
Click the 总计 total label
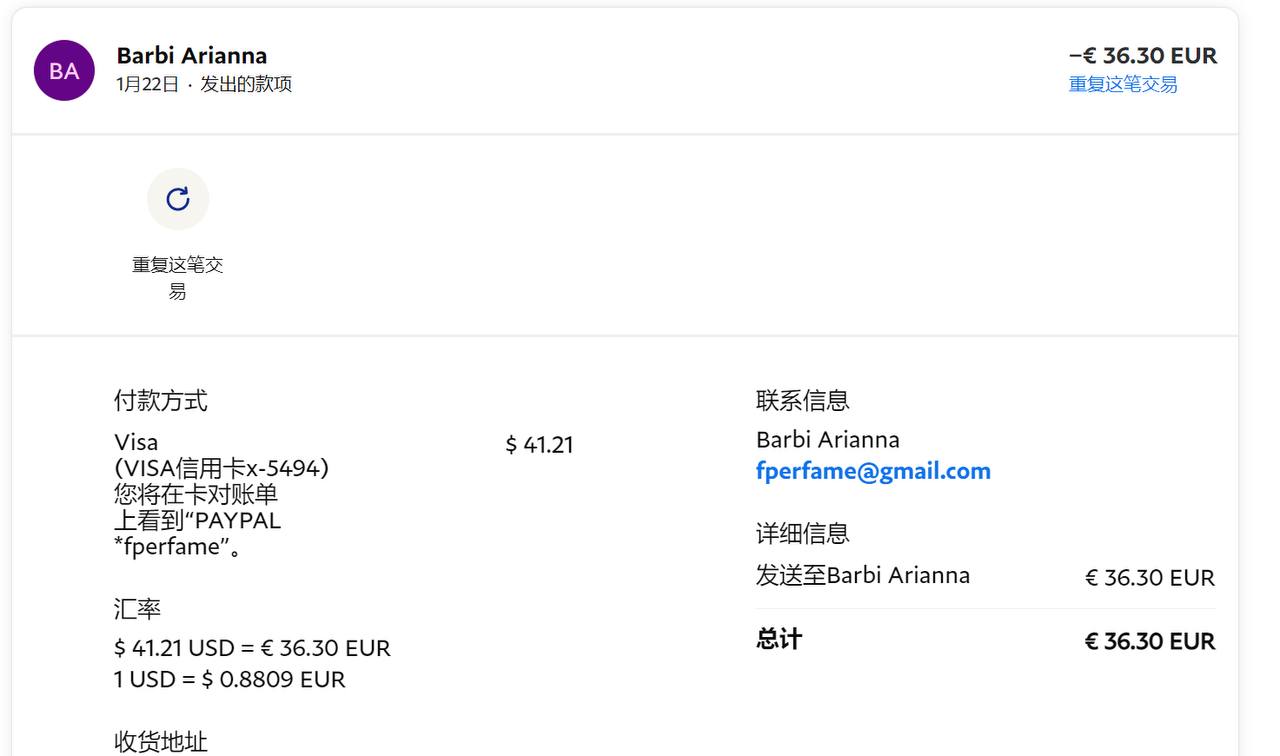click(x=779, y=640)
